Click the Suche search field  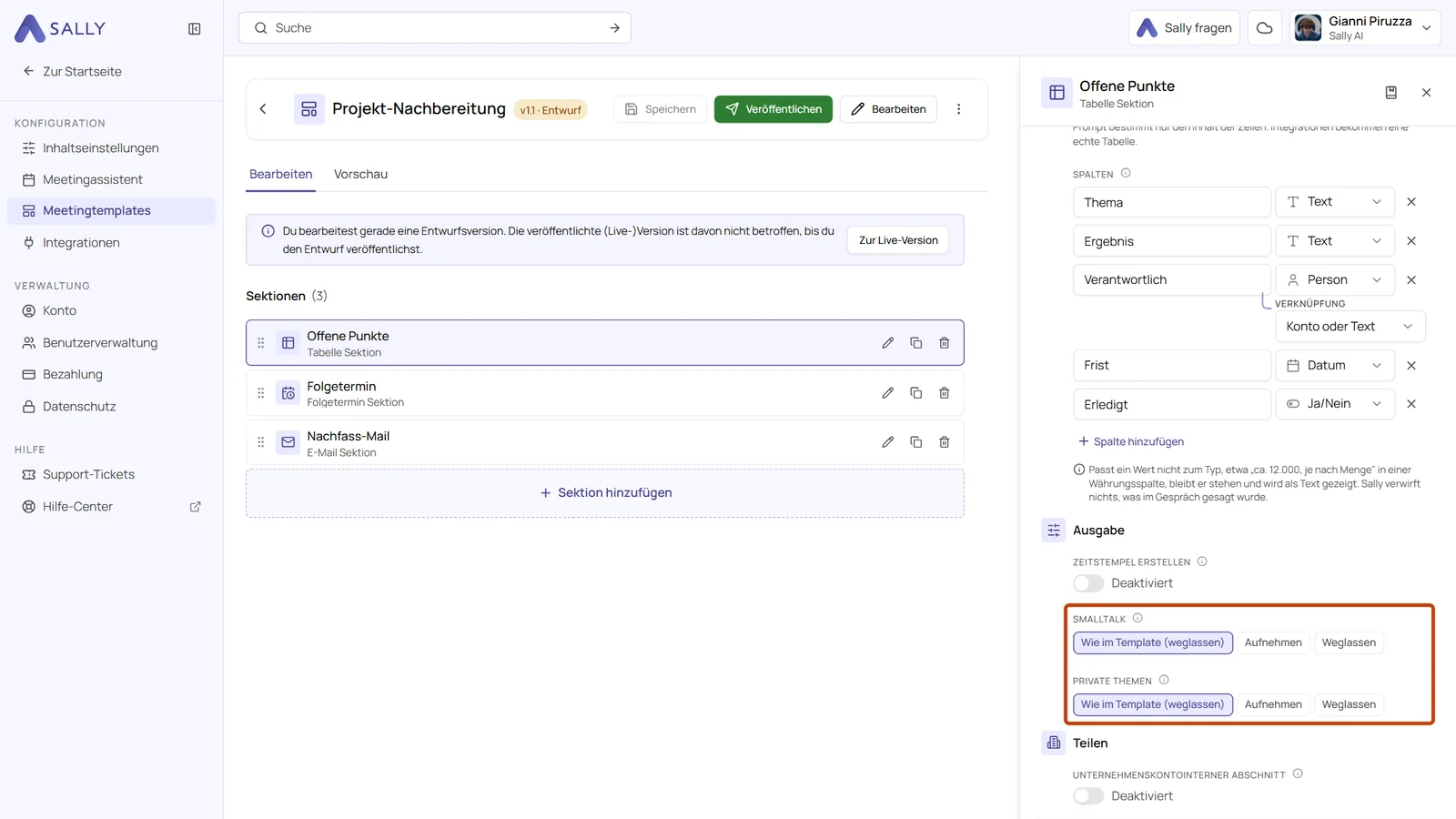click(435, 28)
